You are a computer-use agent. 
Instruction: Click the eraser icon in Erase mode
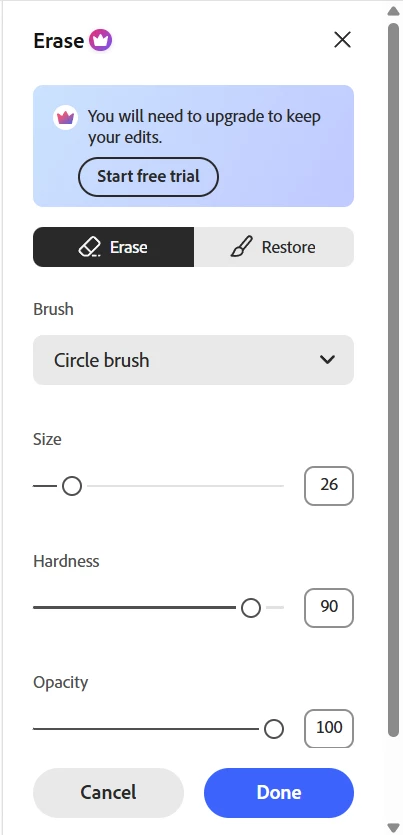(89, 247)
